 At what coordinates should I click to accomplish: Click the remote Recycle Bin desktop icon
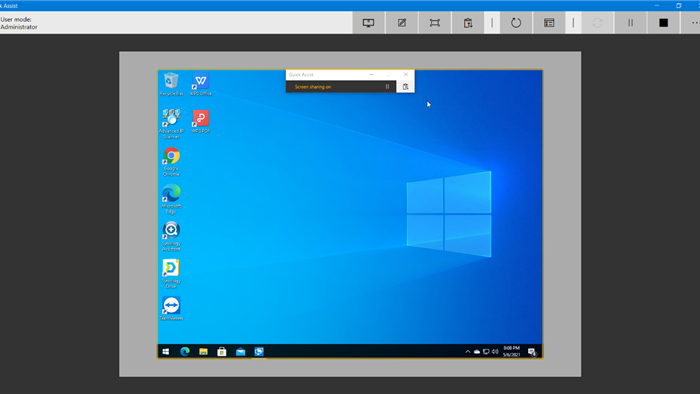point(171,84)
